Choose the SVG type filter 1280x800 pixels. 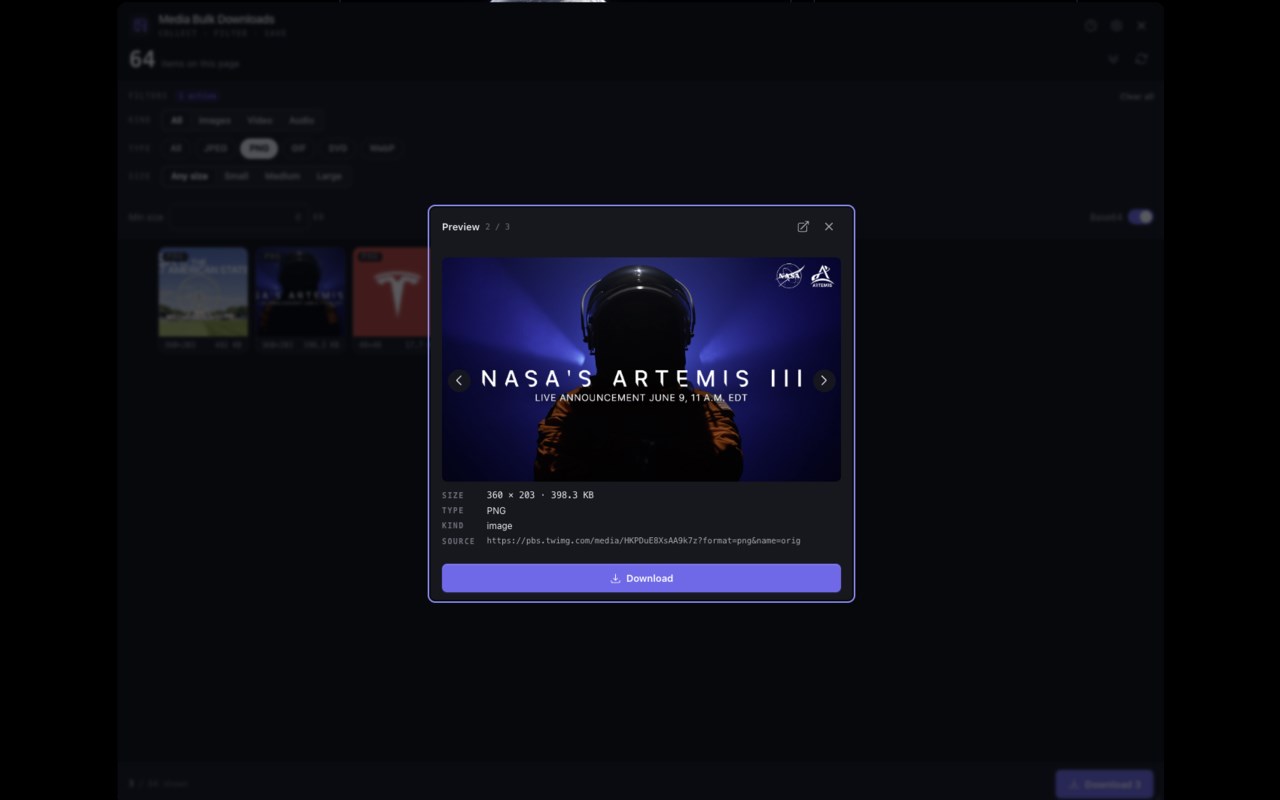338,148
